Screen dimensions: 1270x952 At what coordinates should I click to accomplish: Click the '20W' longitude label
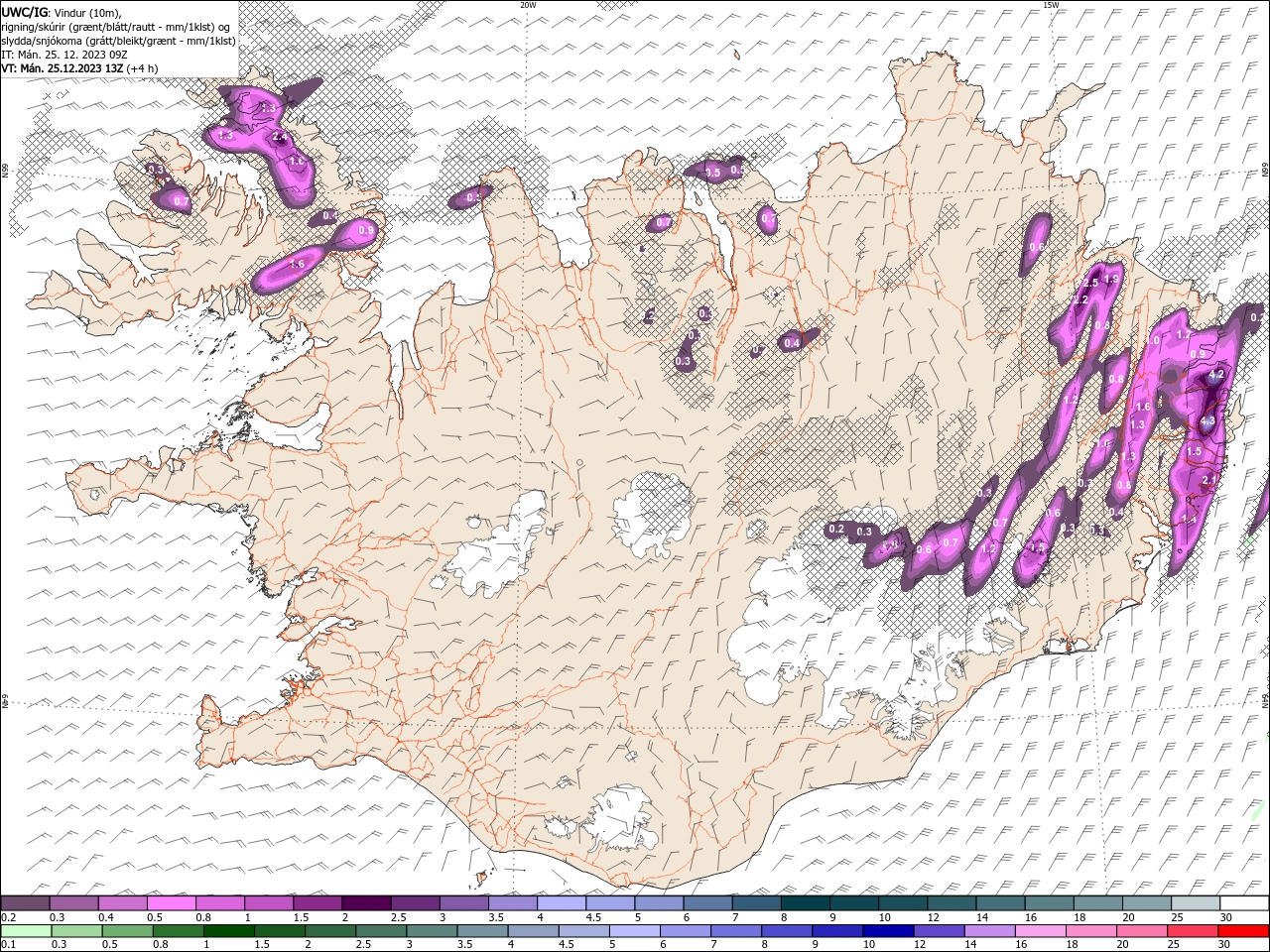[528, 5]
